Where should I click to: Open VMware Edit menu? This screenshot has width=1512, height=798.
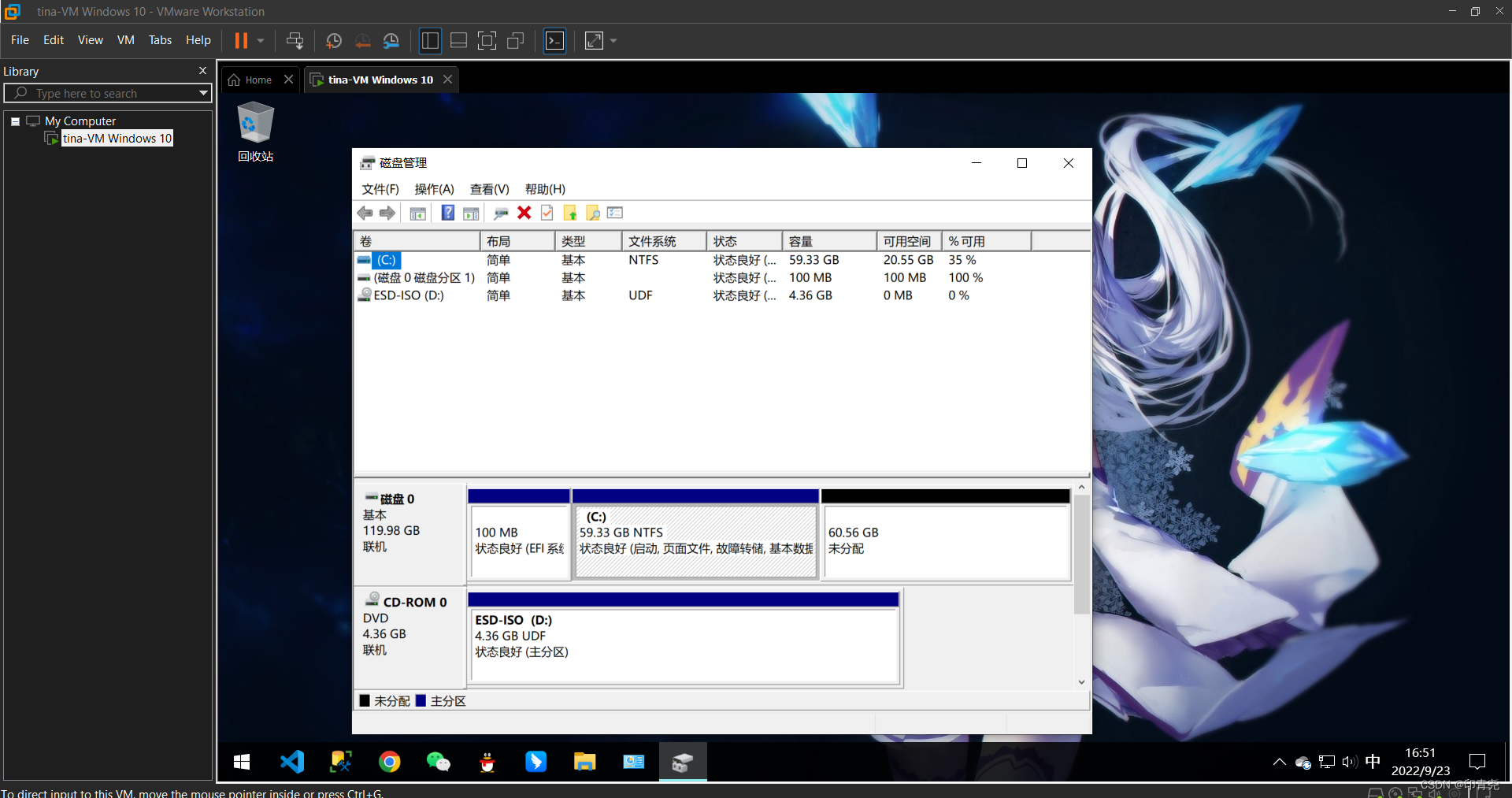click(54, 40)
